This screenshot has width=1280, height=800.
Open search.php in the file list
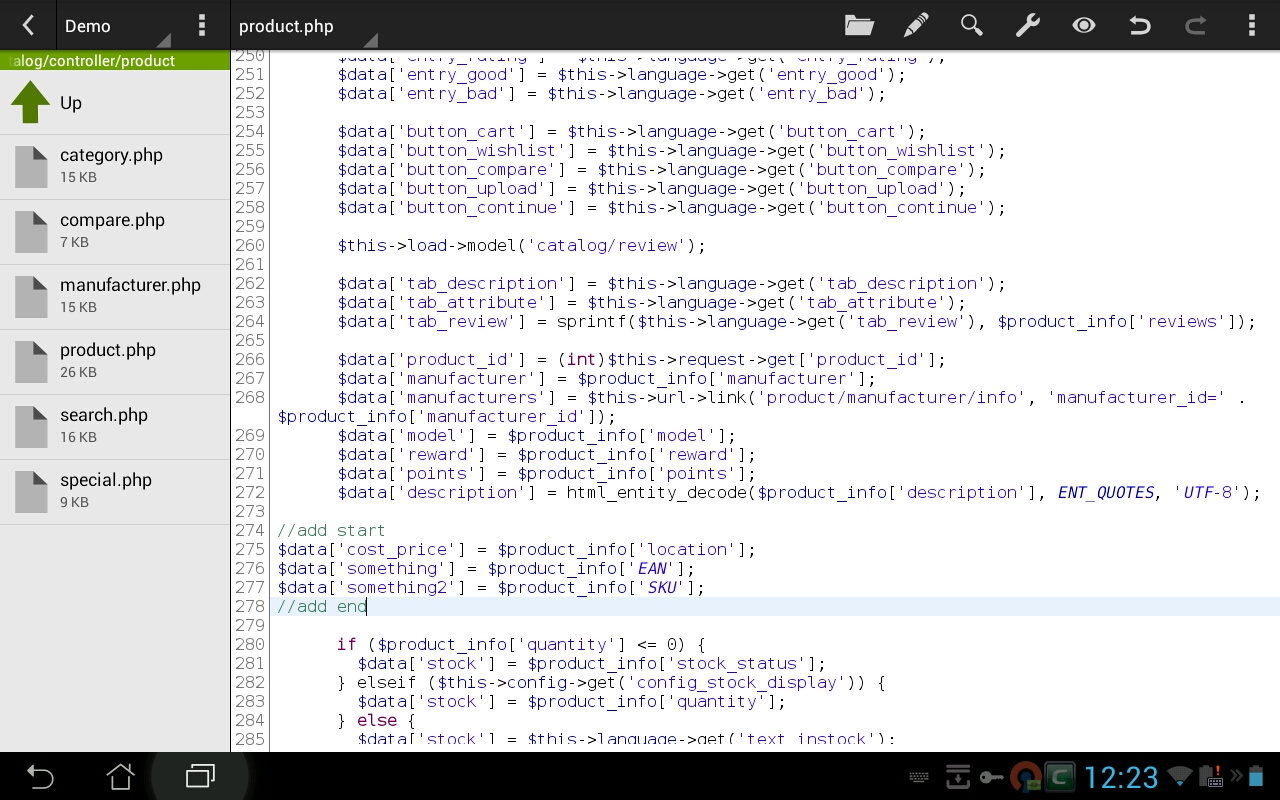tap(115, 427)
